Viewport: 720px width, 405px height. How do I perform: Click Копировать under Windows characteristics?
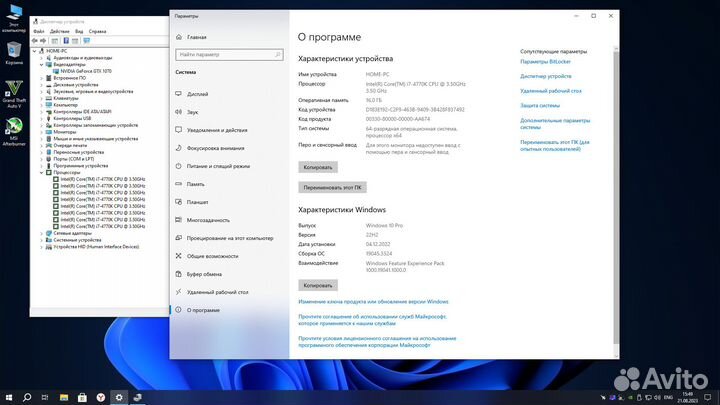point(318,285)
